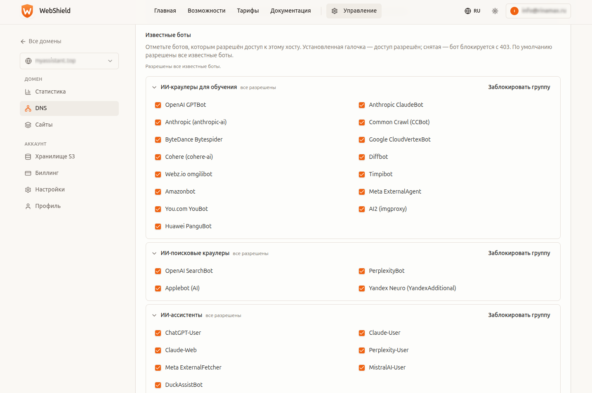Click the WebShield shield logo icon
592x393 pixels.
pos(27,11)
